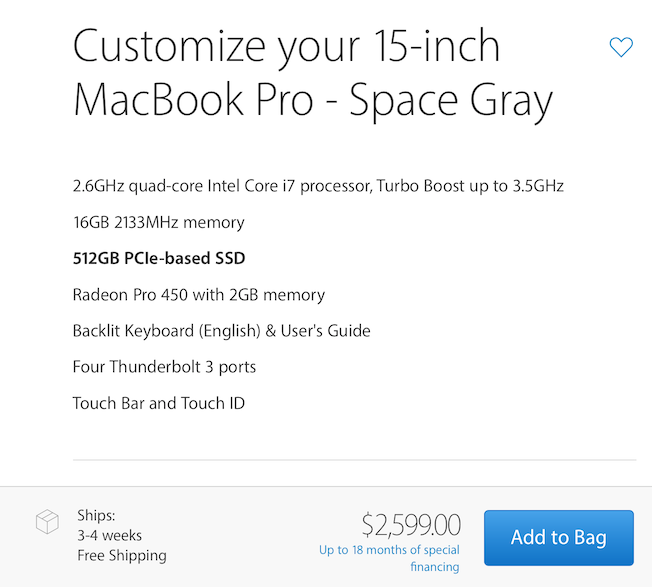Click the "Free Shipping" text
Image resolution: width=652 pixels, height=587 pixels.
pyautogui.click(x=122, y=555)
